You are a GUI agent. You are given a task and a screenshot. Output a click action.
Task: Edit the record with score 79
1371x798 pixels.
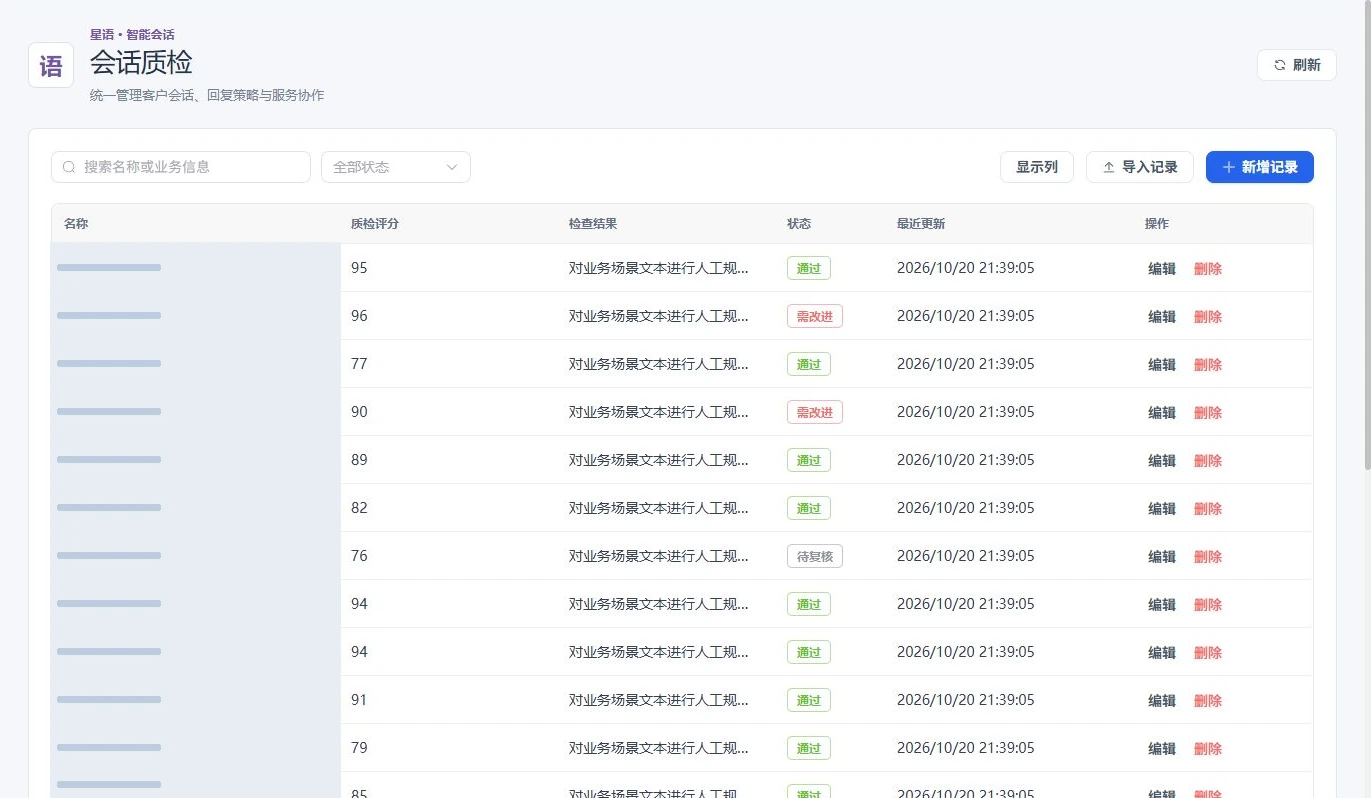1162,749
